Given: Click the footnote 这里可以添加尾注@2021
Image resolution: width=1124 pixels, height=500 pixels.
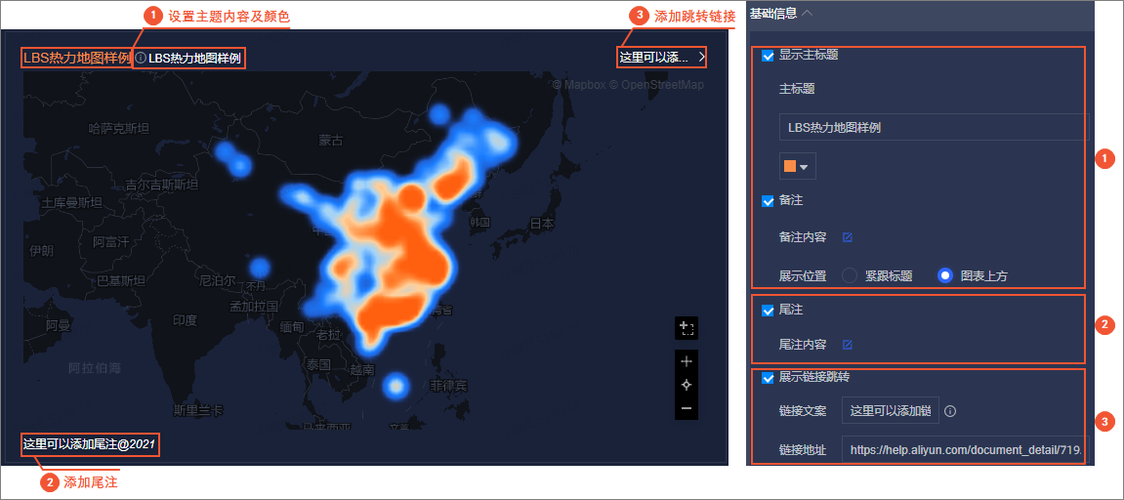Looking at the screenshot, I should click(x=89, y=444).
